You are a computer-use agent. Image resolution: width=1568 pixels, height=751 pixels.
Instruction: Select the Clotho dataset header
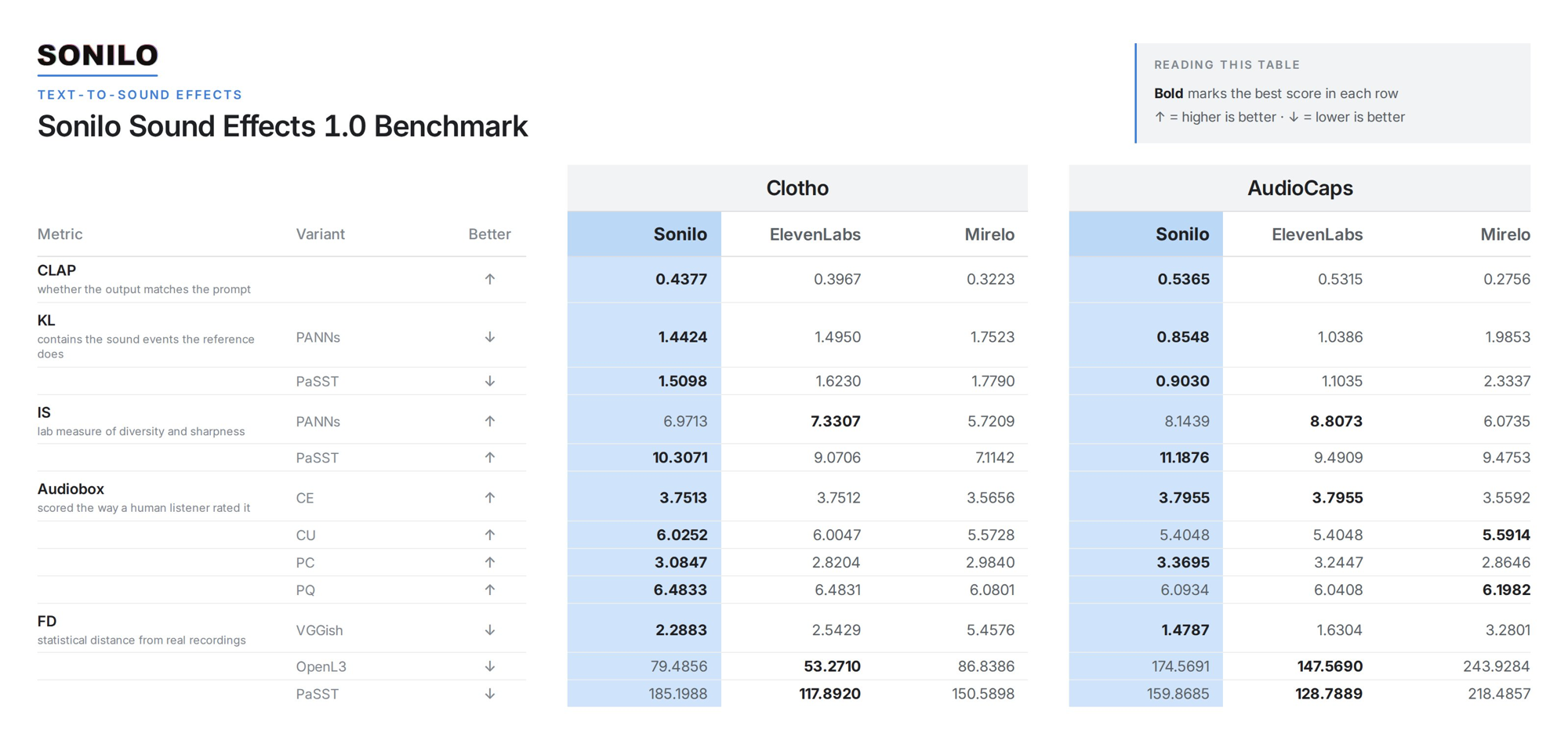797,188
